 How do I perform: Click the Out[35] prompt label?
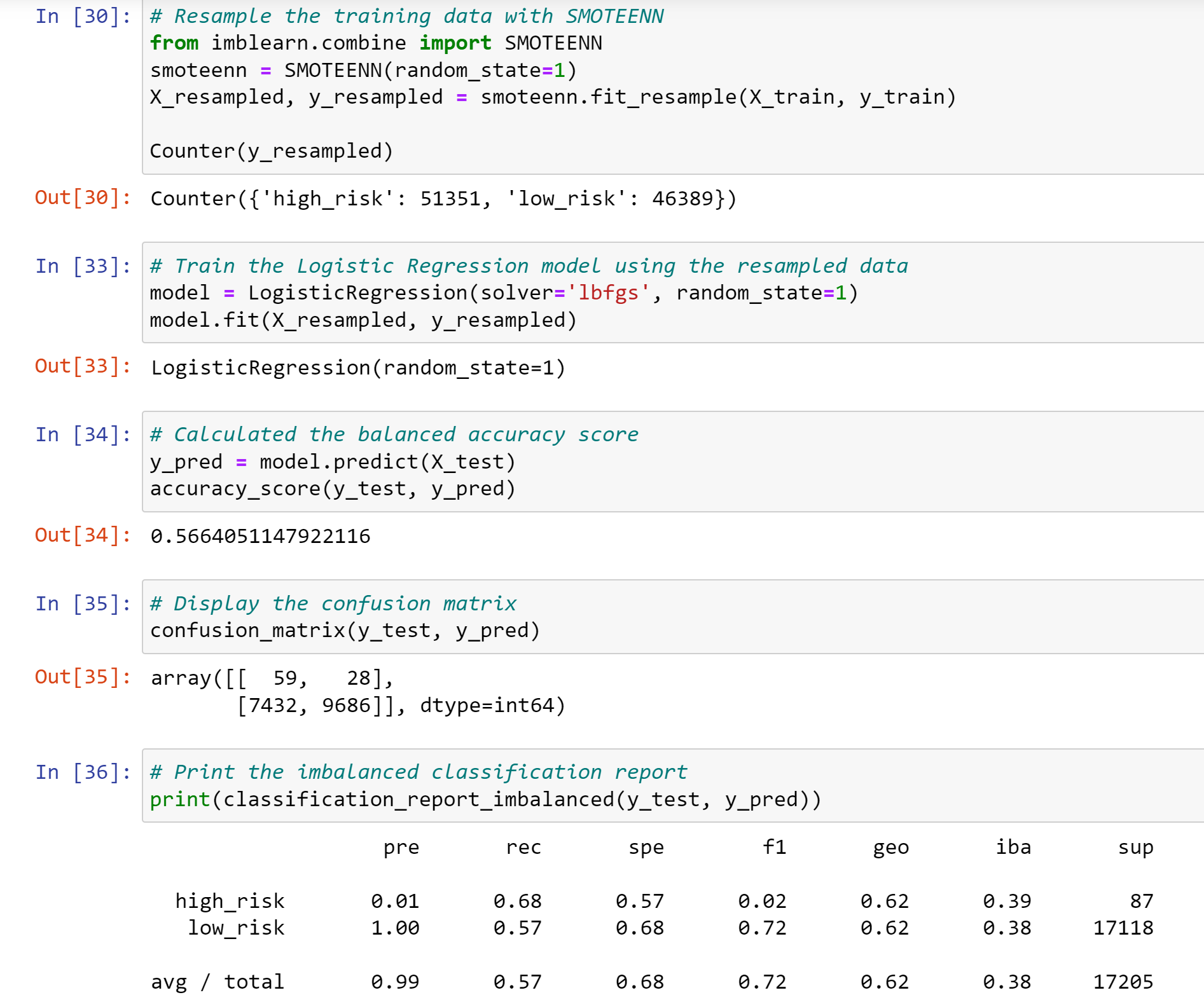[x=83, y=677]
